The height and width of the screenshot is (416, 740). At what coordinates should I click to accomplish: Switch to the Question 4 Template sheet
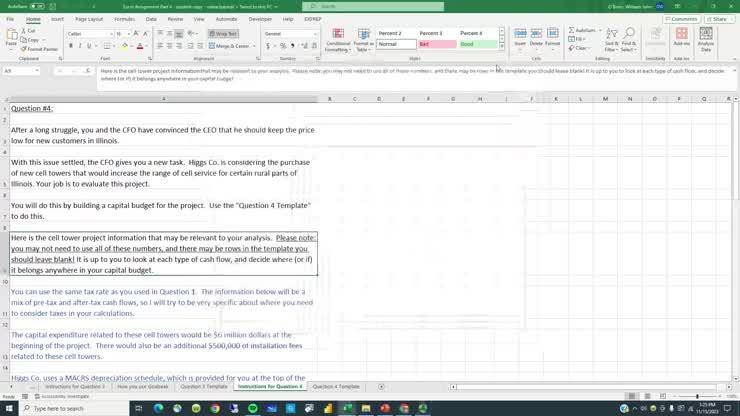click(x=336, y=386)
